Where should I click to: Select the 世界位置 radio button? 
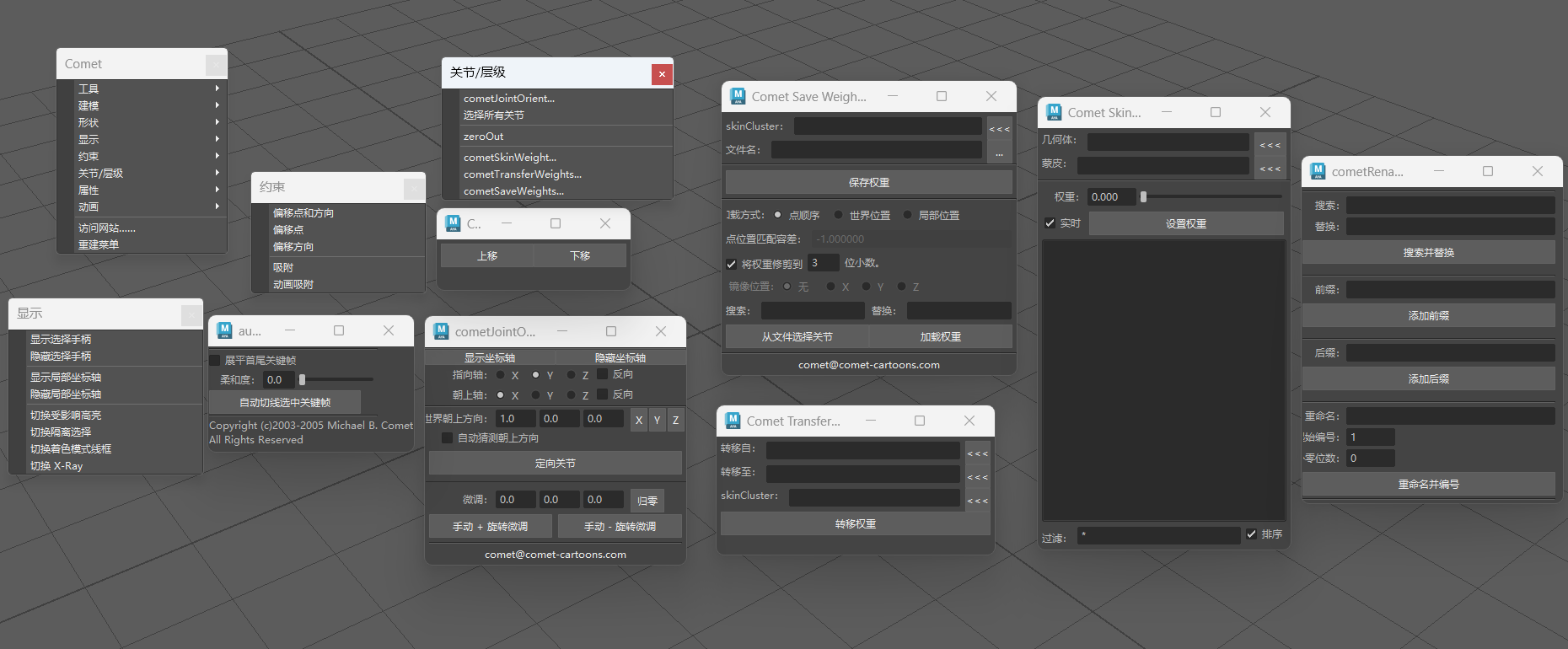[x=838, y=215]
